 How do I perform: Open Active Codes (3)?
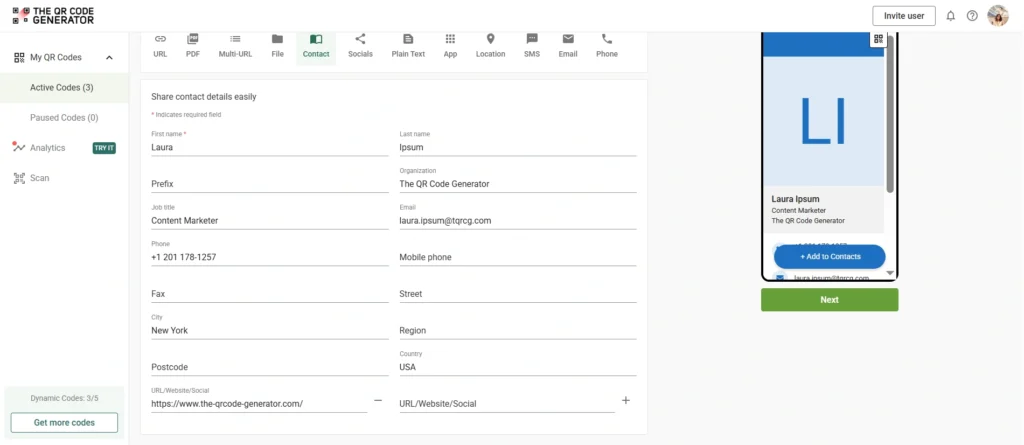point(61,88)
